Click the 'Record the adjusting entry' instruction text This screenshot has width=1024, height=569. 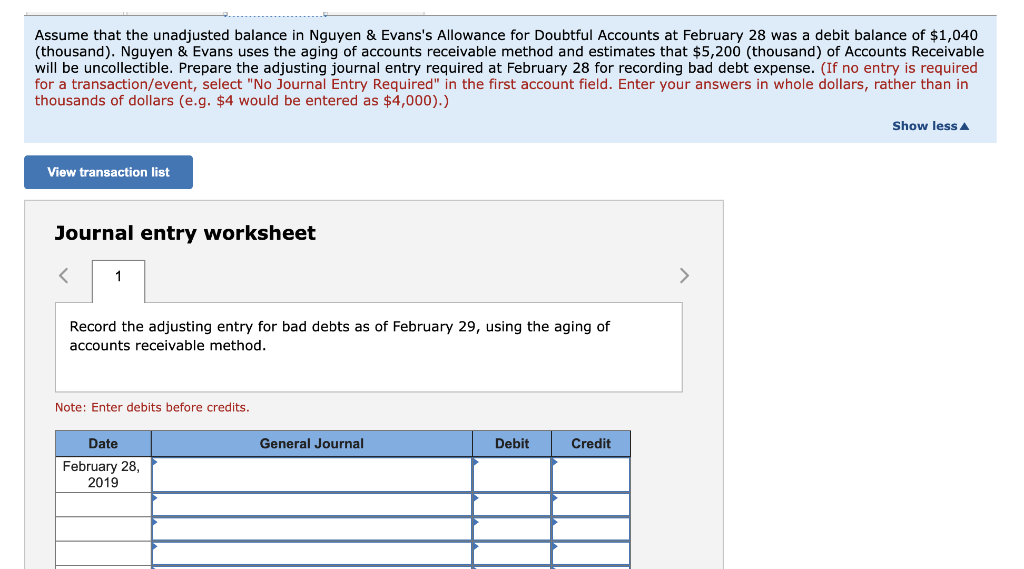point(340,336)
